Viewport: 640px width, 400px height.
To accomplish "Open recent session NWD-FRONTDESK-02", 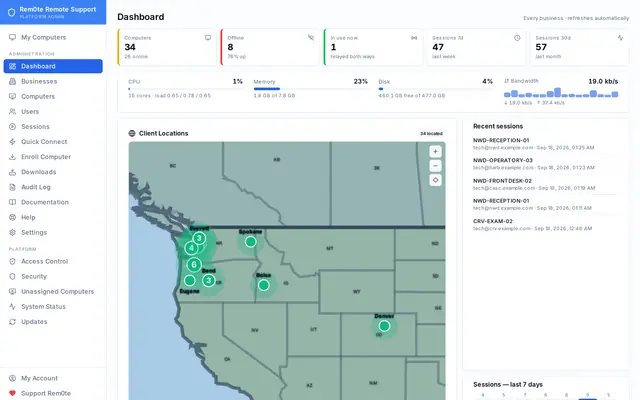I will pos(545,184).
